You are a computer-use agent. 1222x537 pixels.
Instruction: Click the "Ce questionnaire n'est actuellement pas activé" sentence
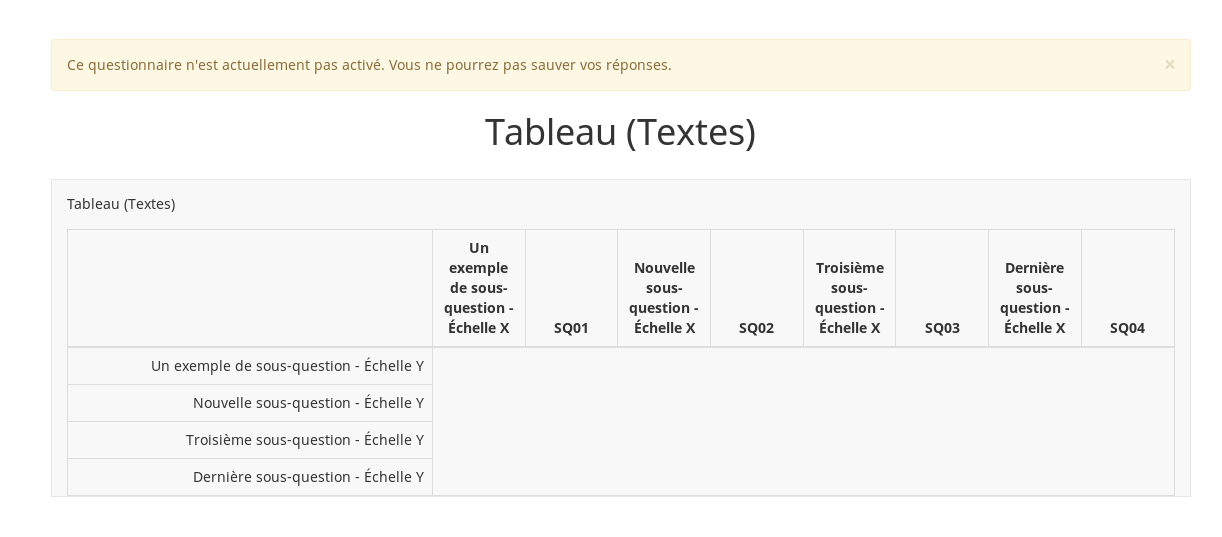click(225, 65)
